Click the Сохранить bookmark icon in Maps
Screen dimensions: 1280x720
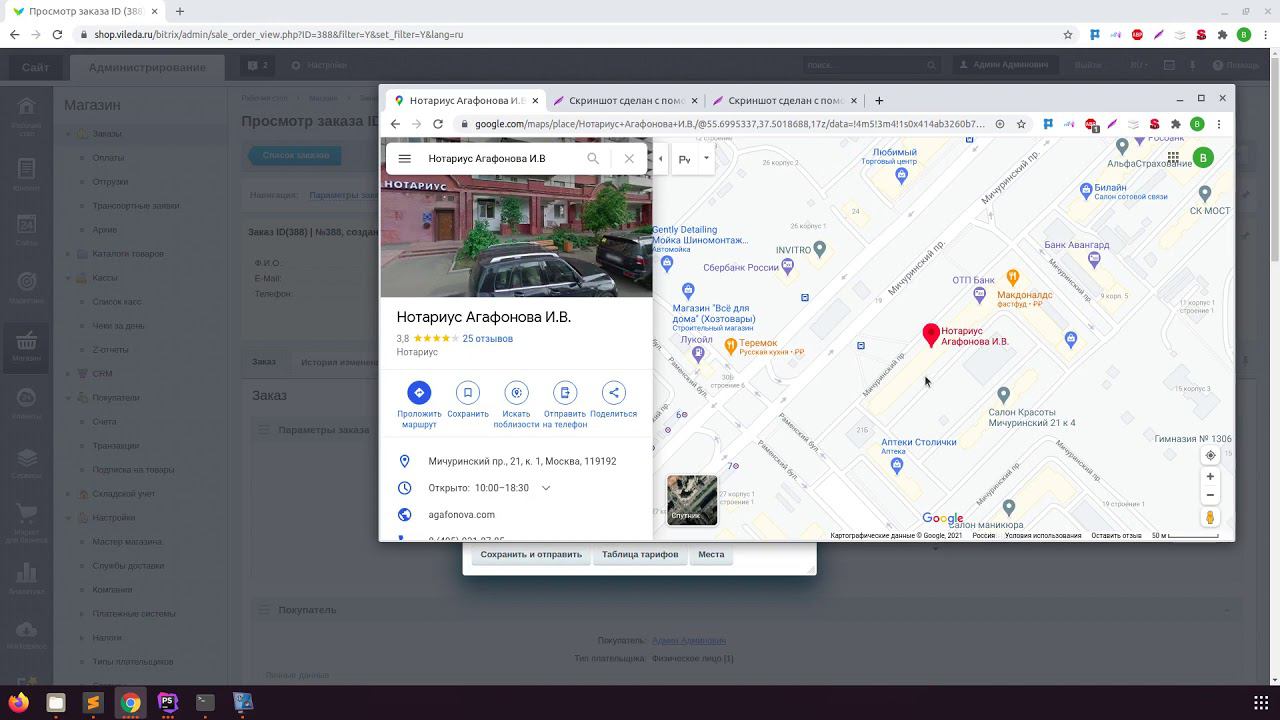(x=467, y=393)
